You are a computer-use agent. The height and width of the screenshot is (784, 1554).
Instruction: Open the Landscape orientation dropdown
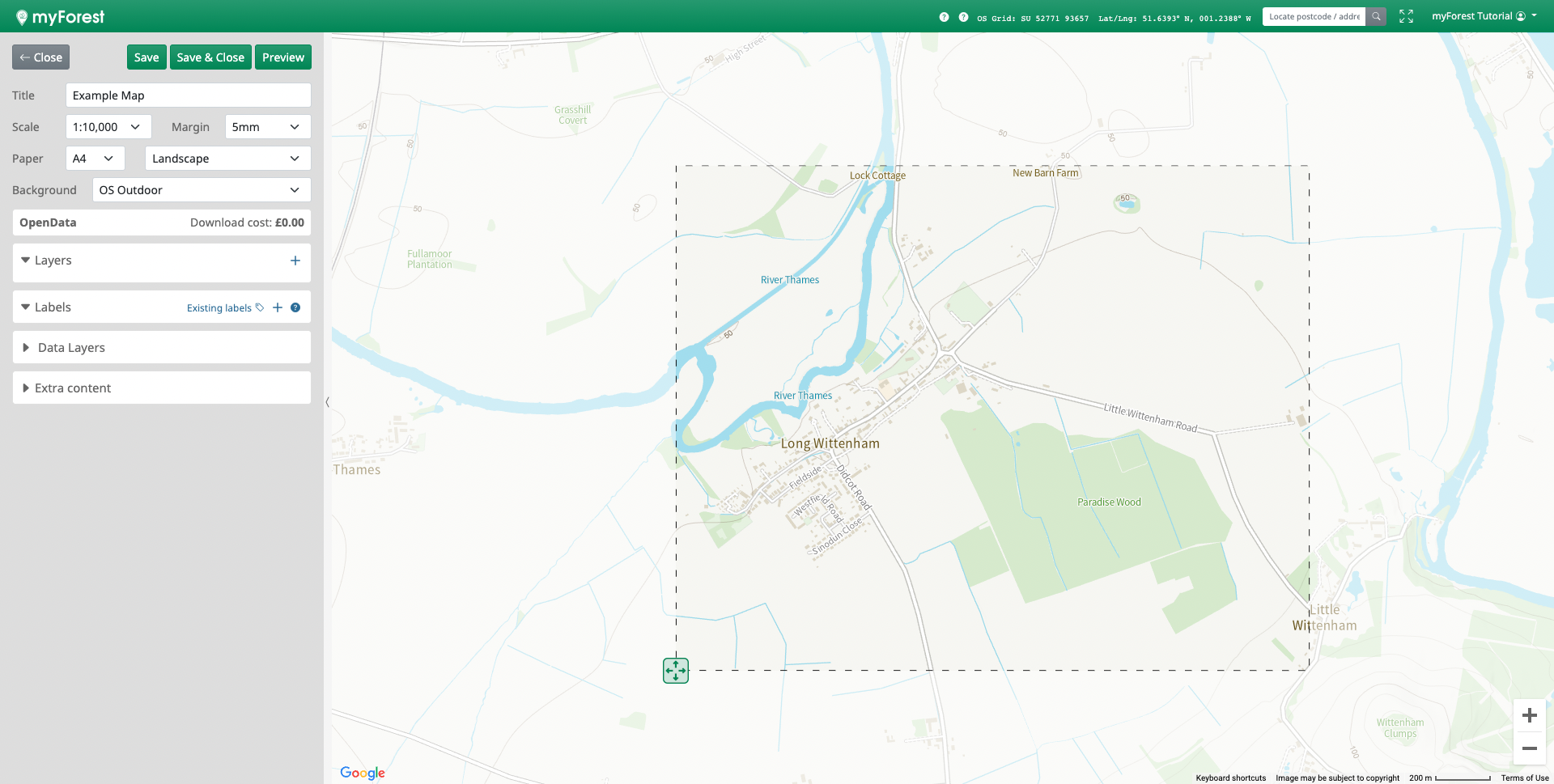pyautogui.click(x=227, y=159)
